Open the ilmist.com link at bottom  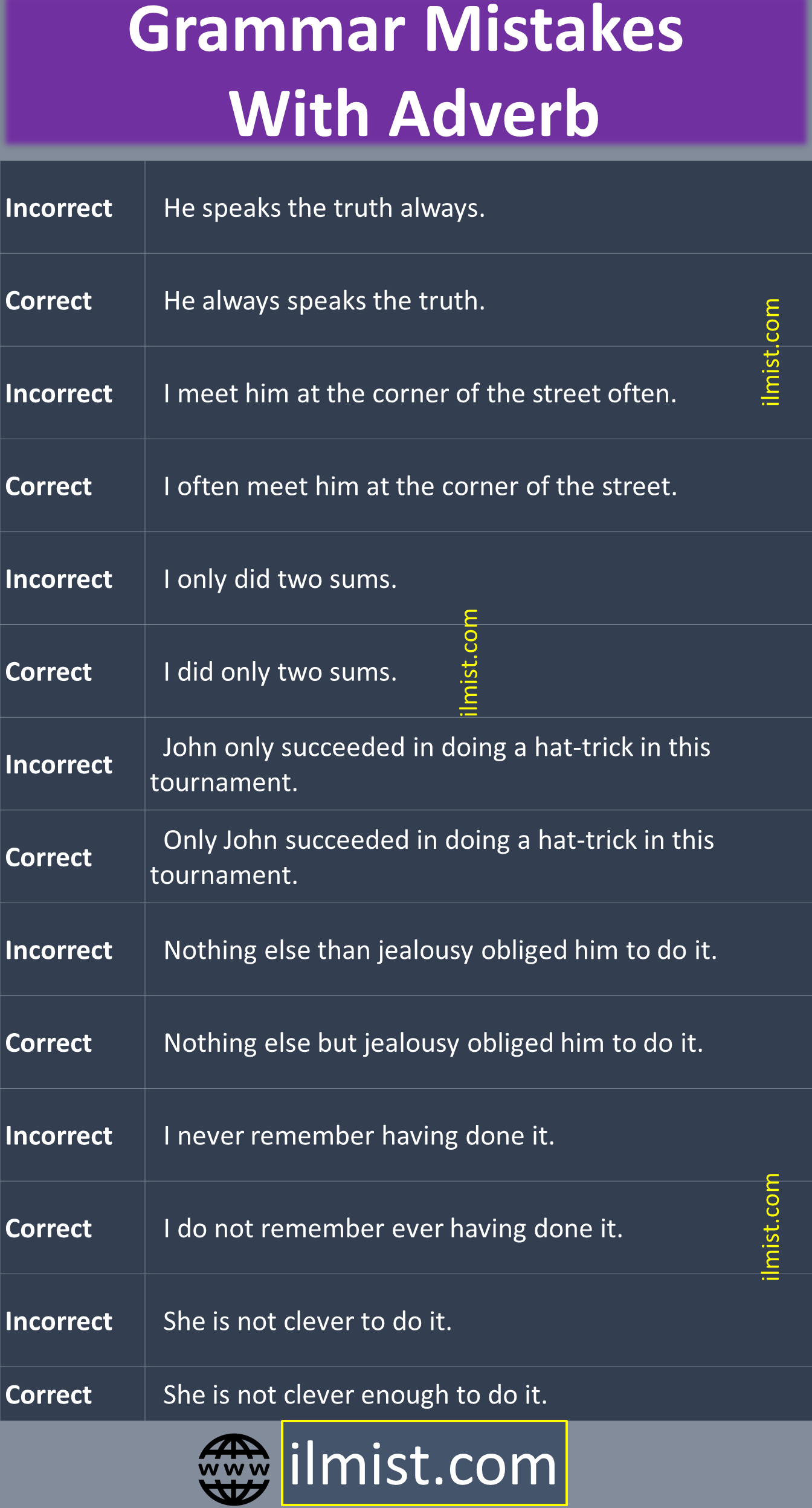(424, 1463)
